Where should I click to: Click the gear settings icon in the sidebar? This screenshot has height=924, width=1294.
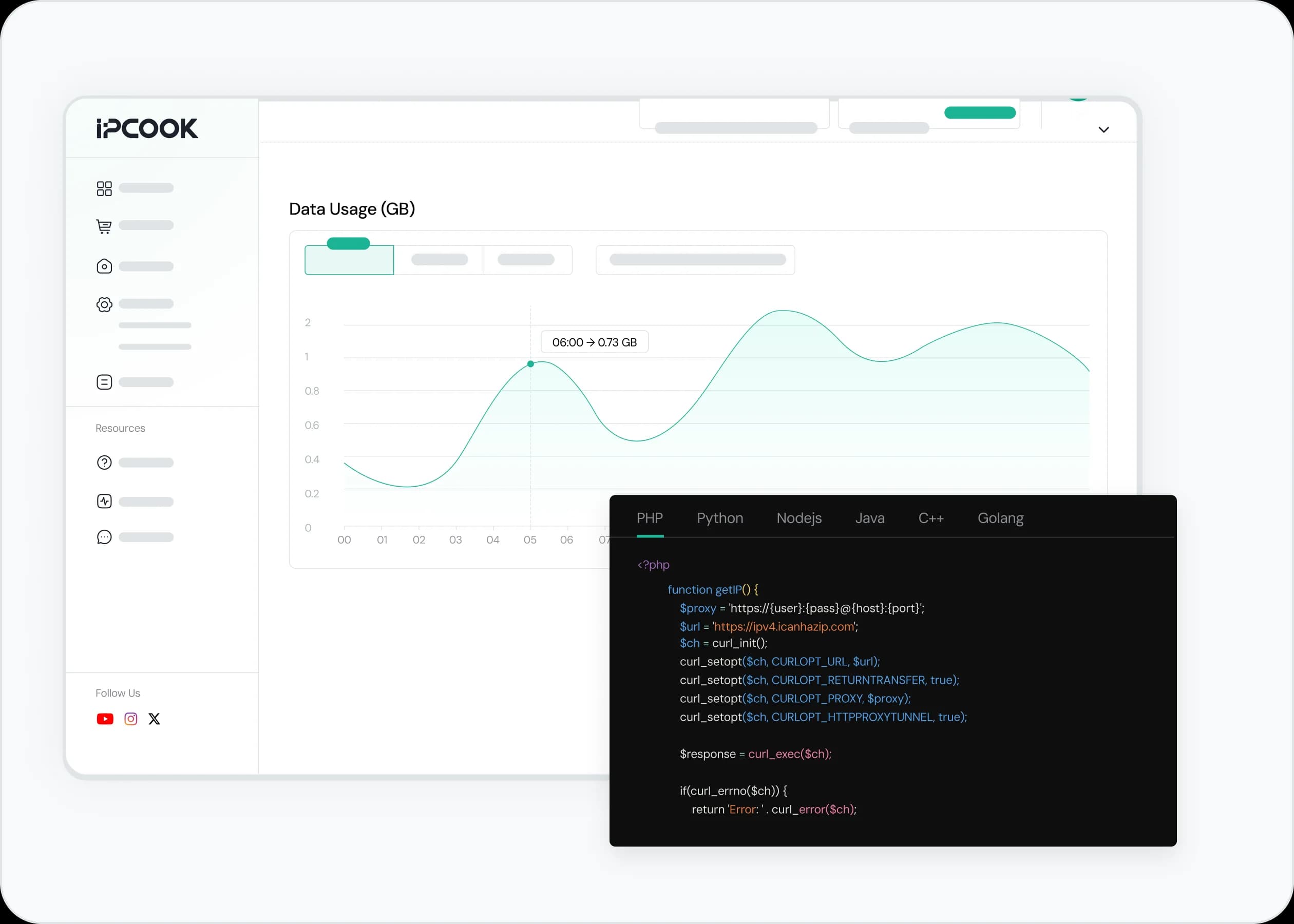pyautogui.click(x=104, y=304)
